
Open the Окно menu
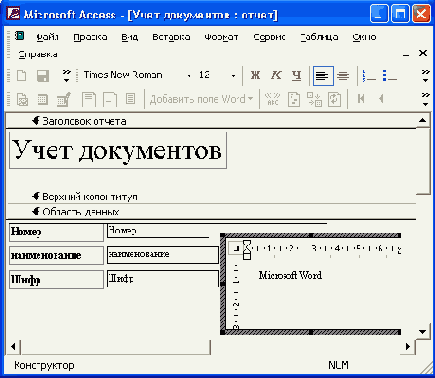tap(364, 37)
